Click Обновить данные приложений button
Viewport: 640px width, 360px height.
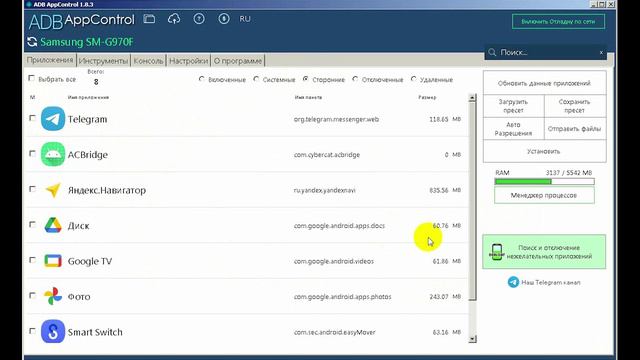(544, 83)
